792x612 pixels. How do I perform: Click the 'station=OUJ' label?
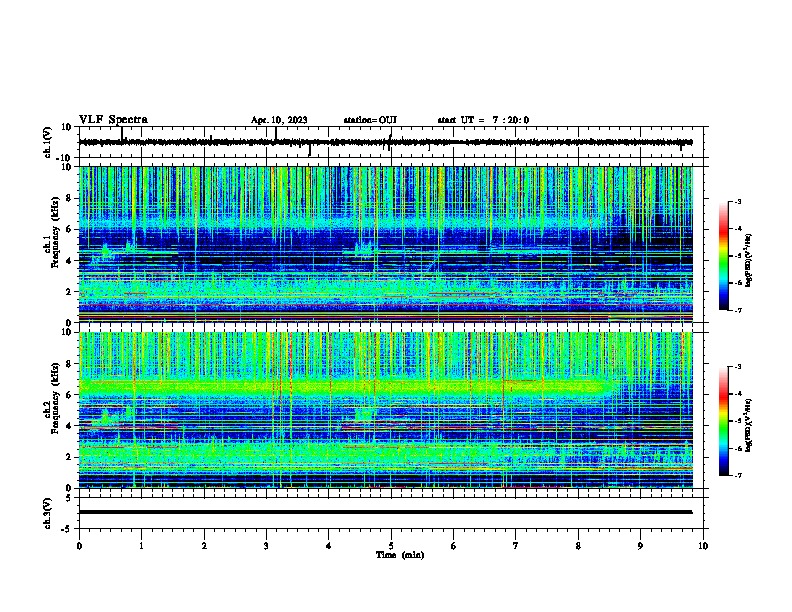coord(370,120)
